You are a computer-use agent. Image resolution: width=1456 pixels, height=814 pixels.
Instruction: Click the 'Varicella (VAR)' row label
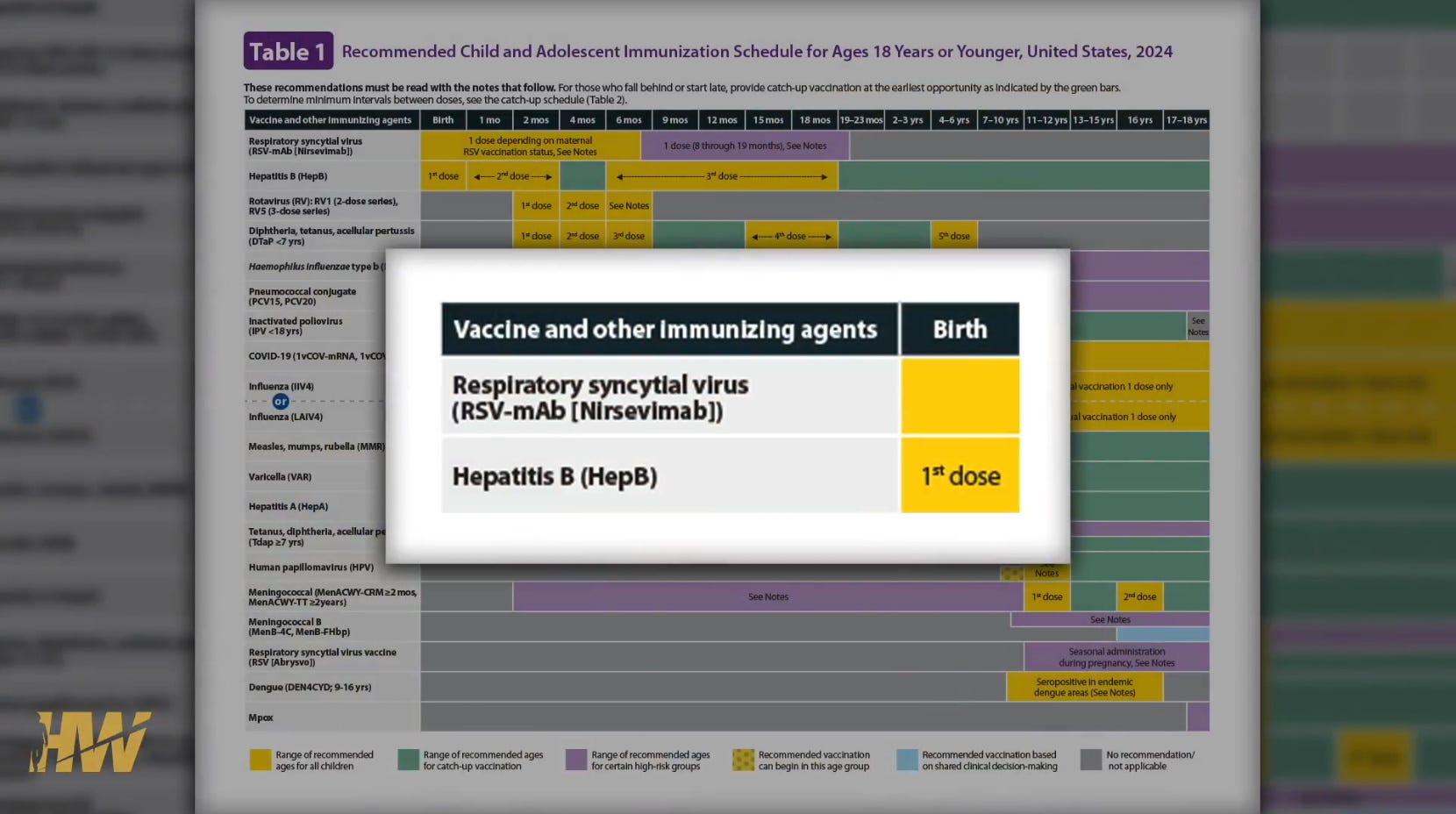click(x=280, y=477)
